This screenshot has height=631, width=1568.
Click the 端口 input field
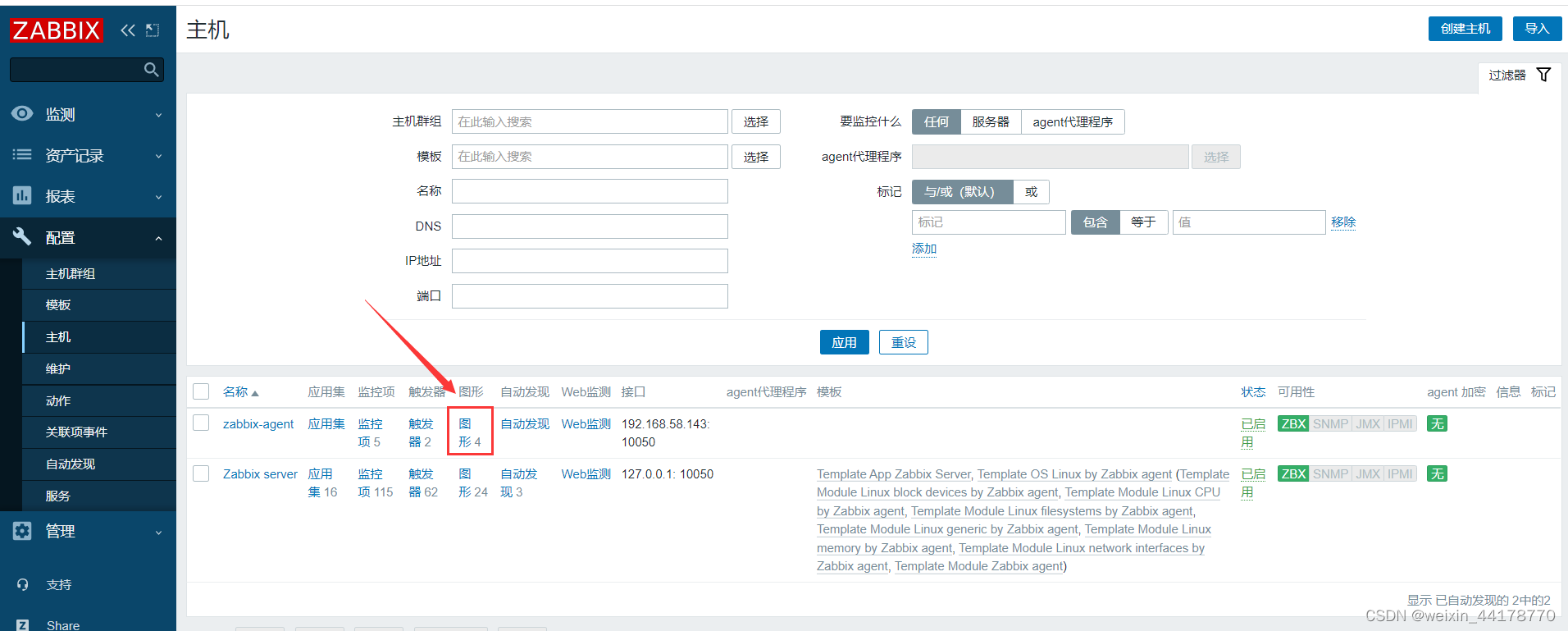pos(590,296)
